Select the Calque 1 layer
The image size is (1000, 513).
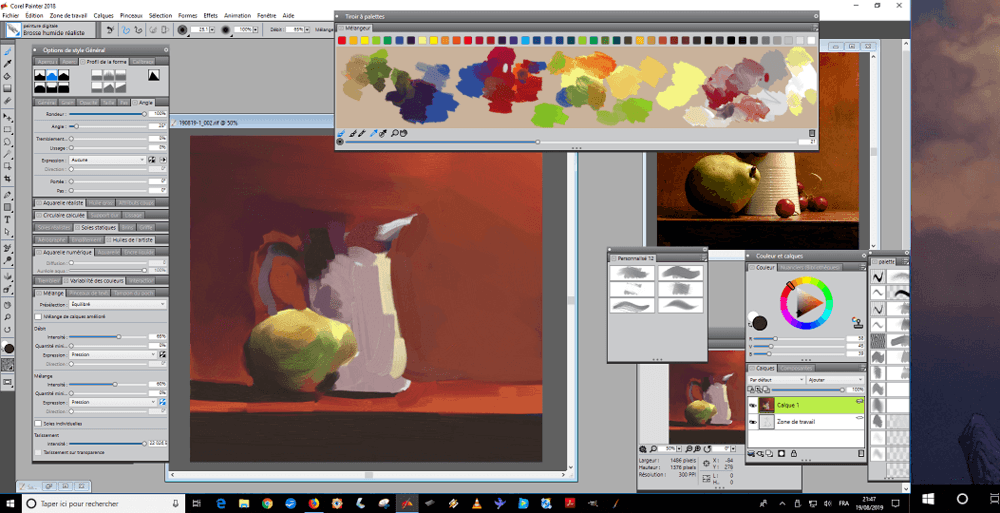point(806,405)
